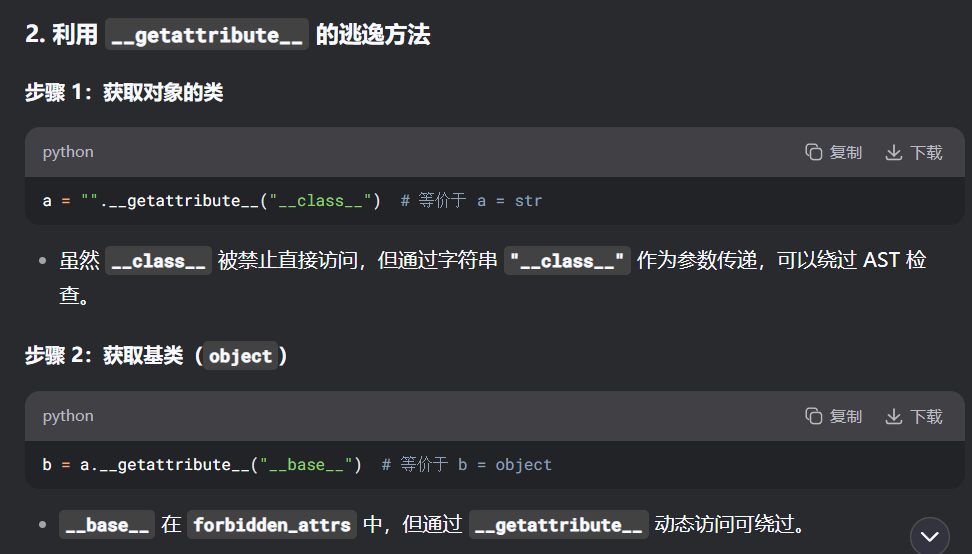The image size is (972, 554).
Task: Click the quoted "__class__" inline code in the bullet
Action: click(567, 261)
